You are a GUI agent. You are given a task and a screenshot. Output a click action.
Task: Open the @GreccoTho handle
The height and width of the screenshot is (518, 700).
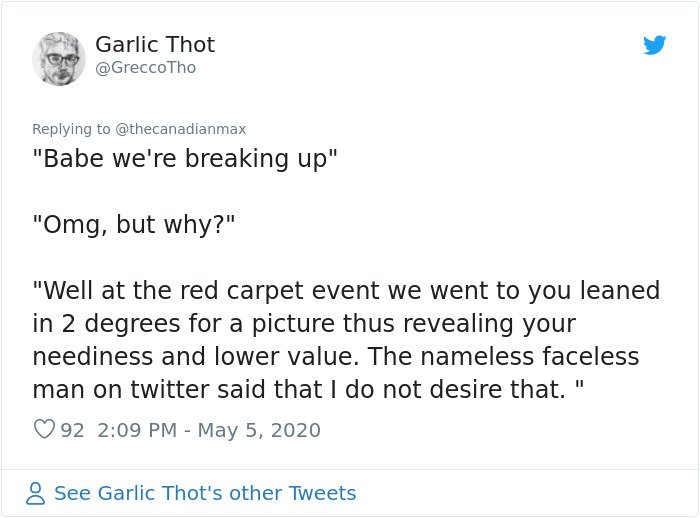coord(145,68)
